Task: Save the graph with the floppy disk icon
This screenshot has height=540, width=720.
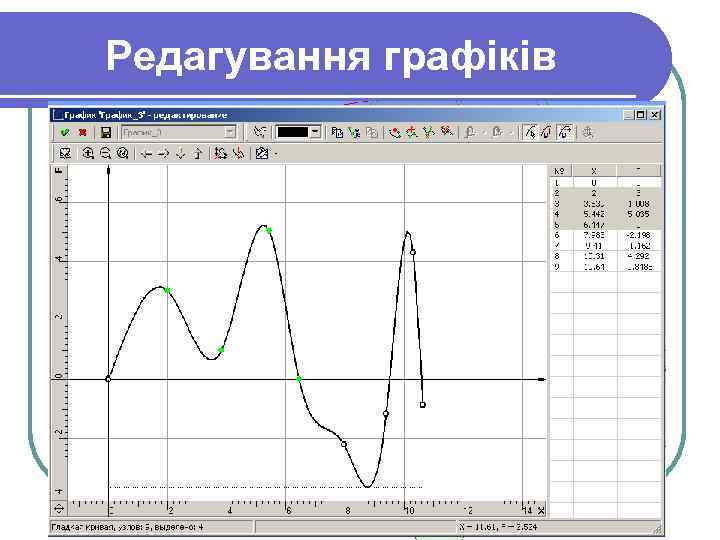Action: [106, 133]
